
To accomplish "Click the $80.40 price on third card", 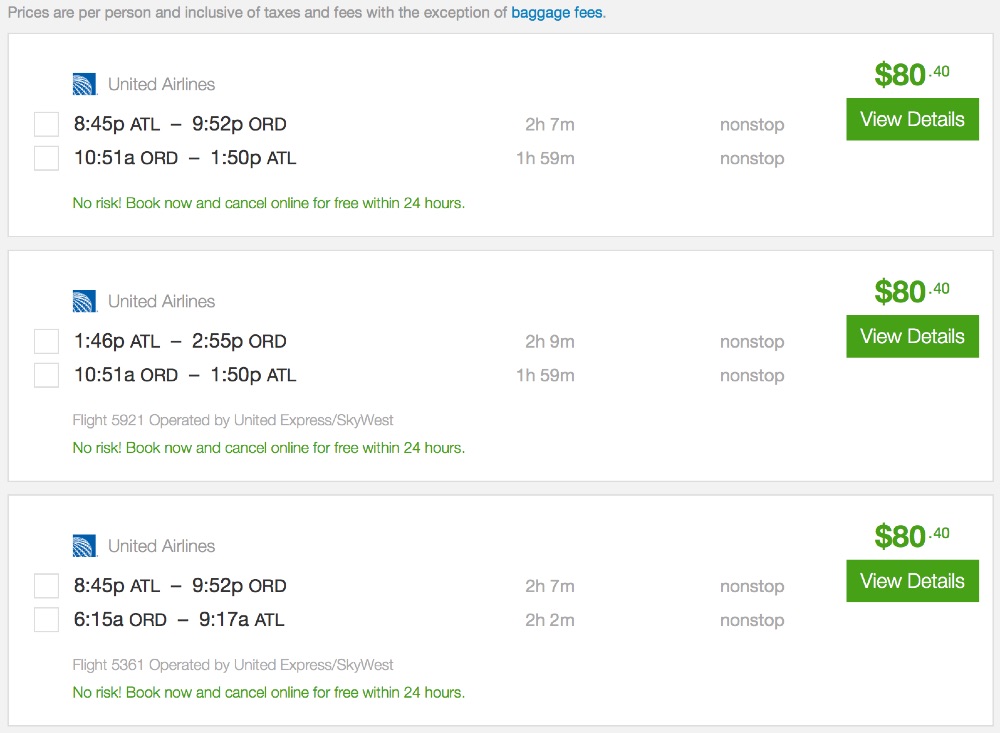I will [911, 537].
